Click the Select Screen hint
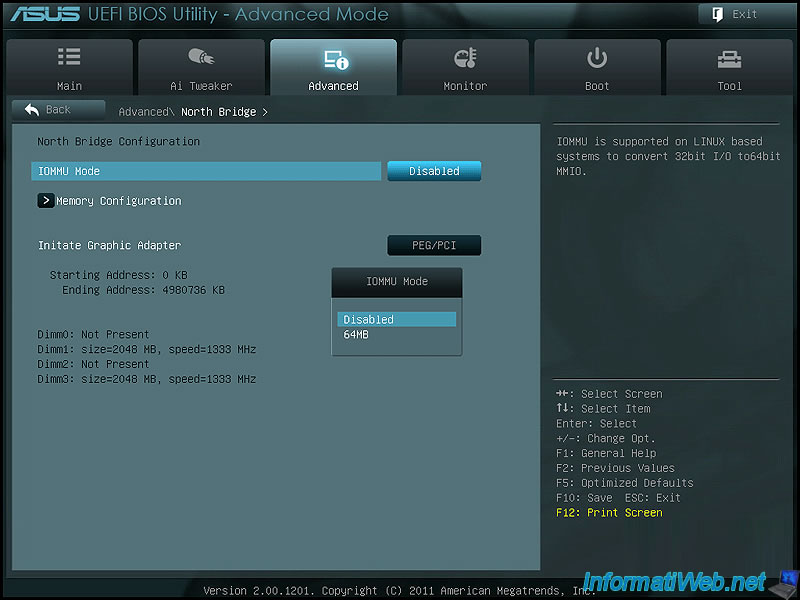 coord(610,394)
